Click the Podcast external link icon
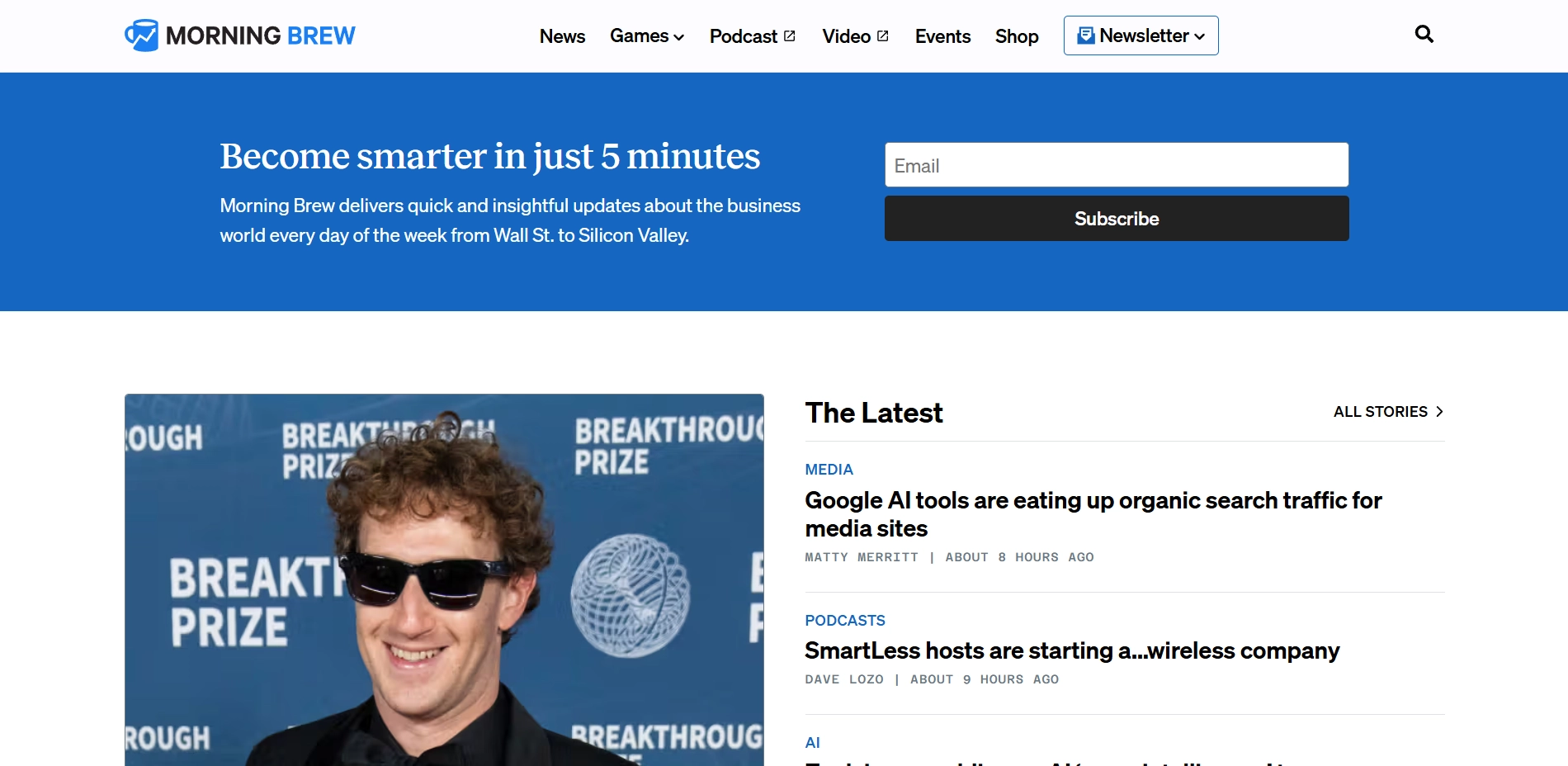This screenshot has width=1568, height=766. (x=790, y=36)
